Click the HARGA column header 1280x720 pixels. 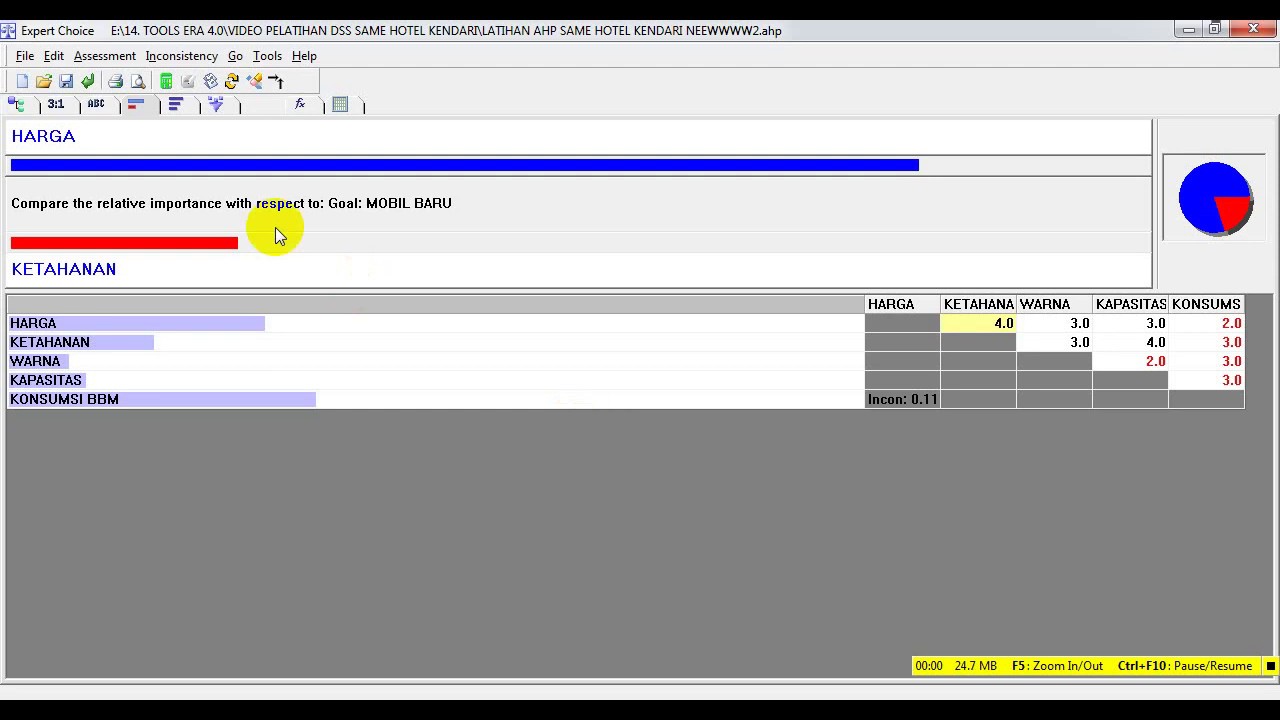click(x=902, y=304)
